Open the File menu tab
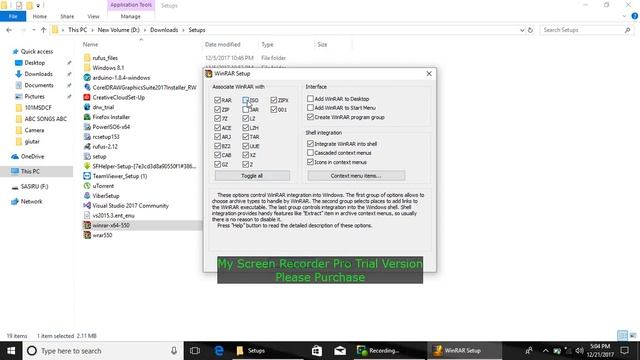Screen dimensions: 640x360 click(x=13, y=16)
